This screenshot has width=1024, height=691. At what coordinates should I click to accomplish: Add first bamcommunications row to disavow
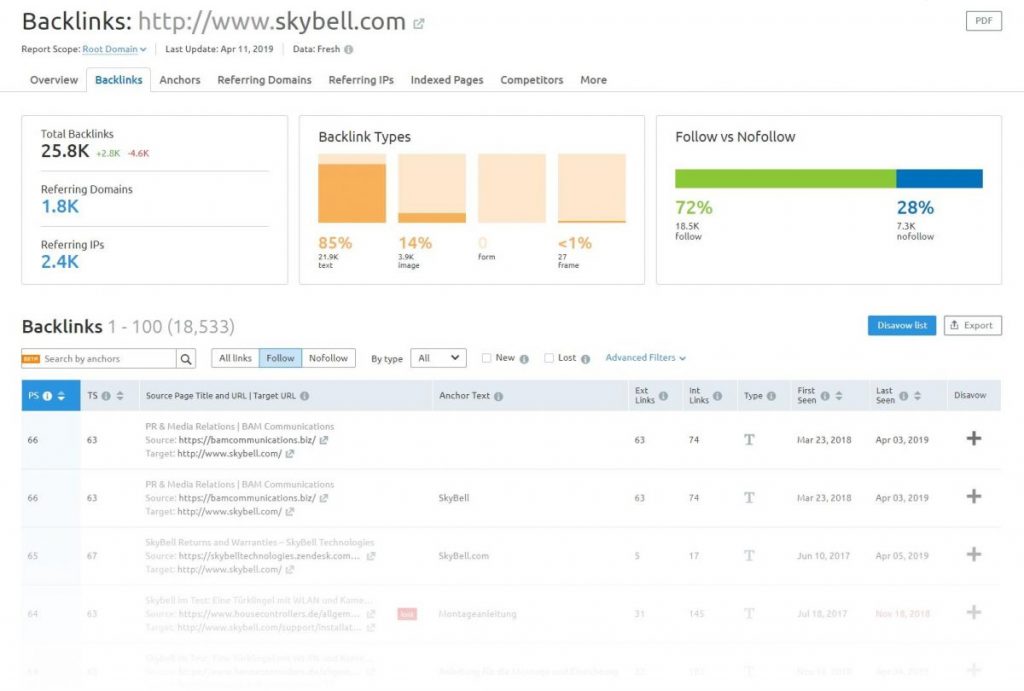pyautogui.click(x=974, y=438)
